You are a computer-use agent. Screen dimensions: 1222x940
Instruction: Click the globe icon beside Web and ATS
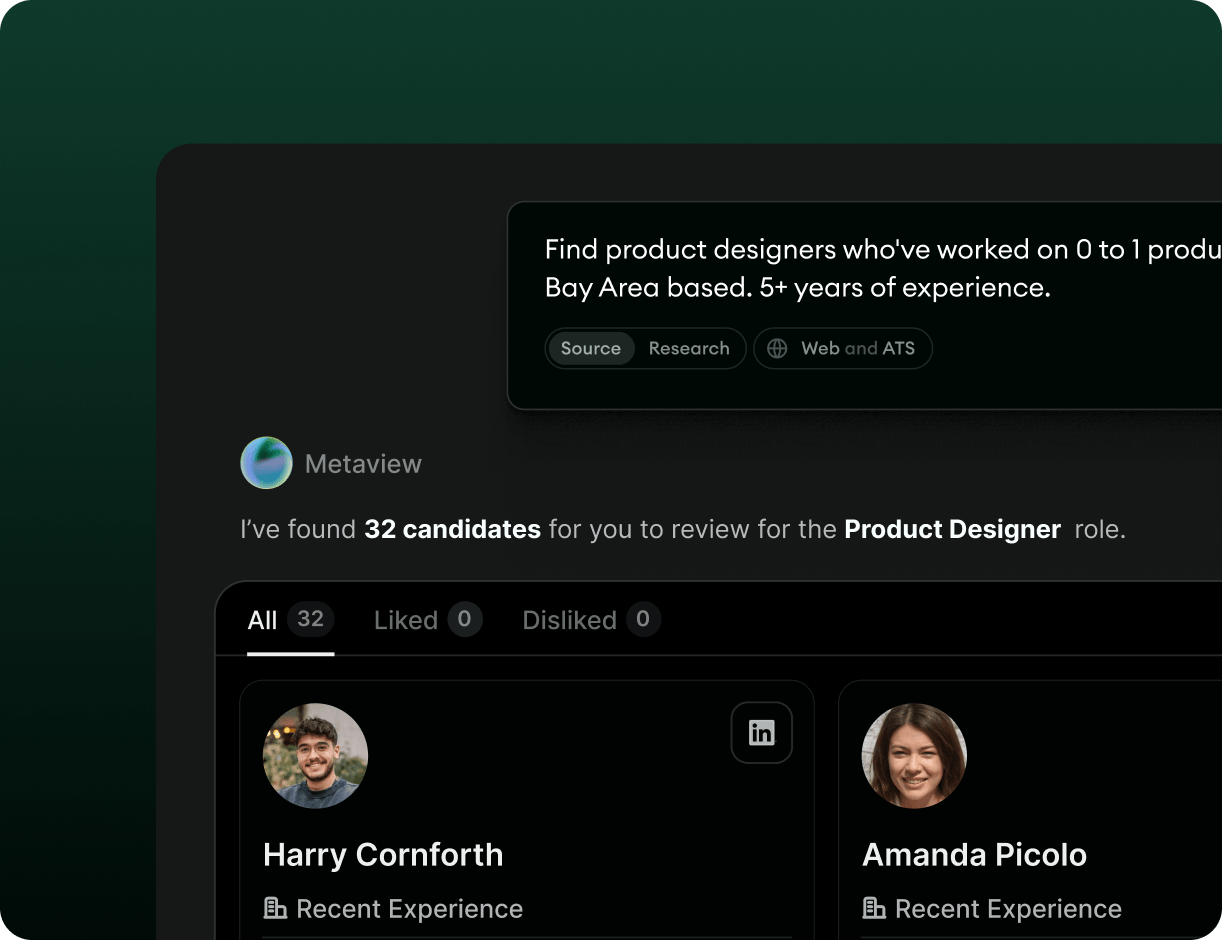[777, 349]
